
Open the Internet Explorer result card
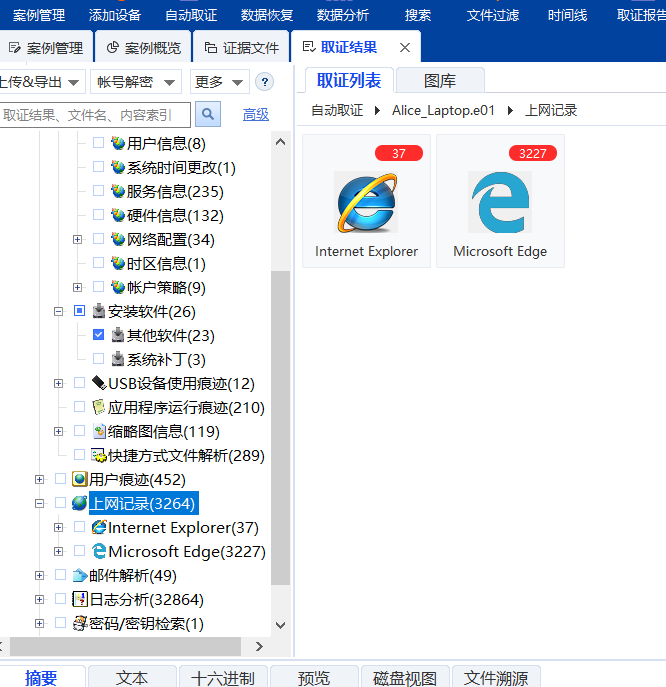click(366, 201)
